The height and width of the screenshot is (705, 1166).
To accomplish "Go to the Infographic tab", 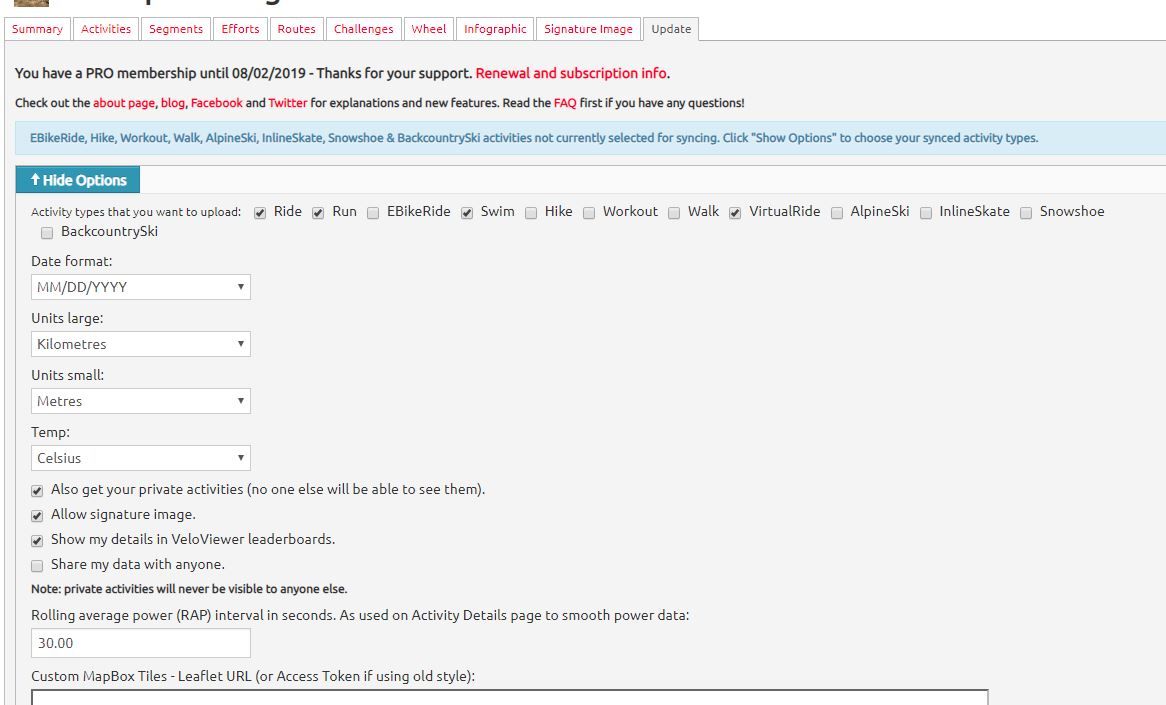I will [x=495, y=29].
